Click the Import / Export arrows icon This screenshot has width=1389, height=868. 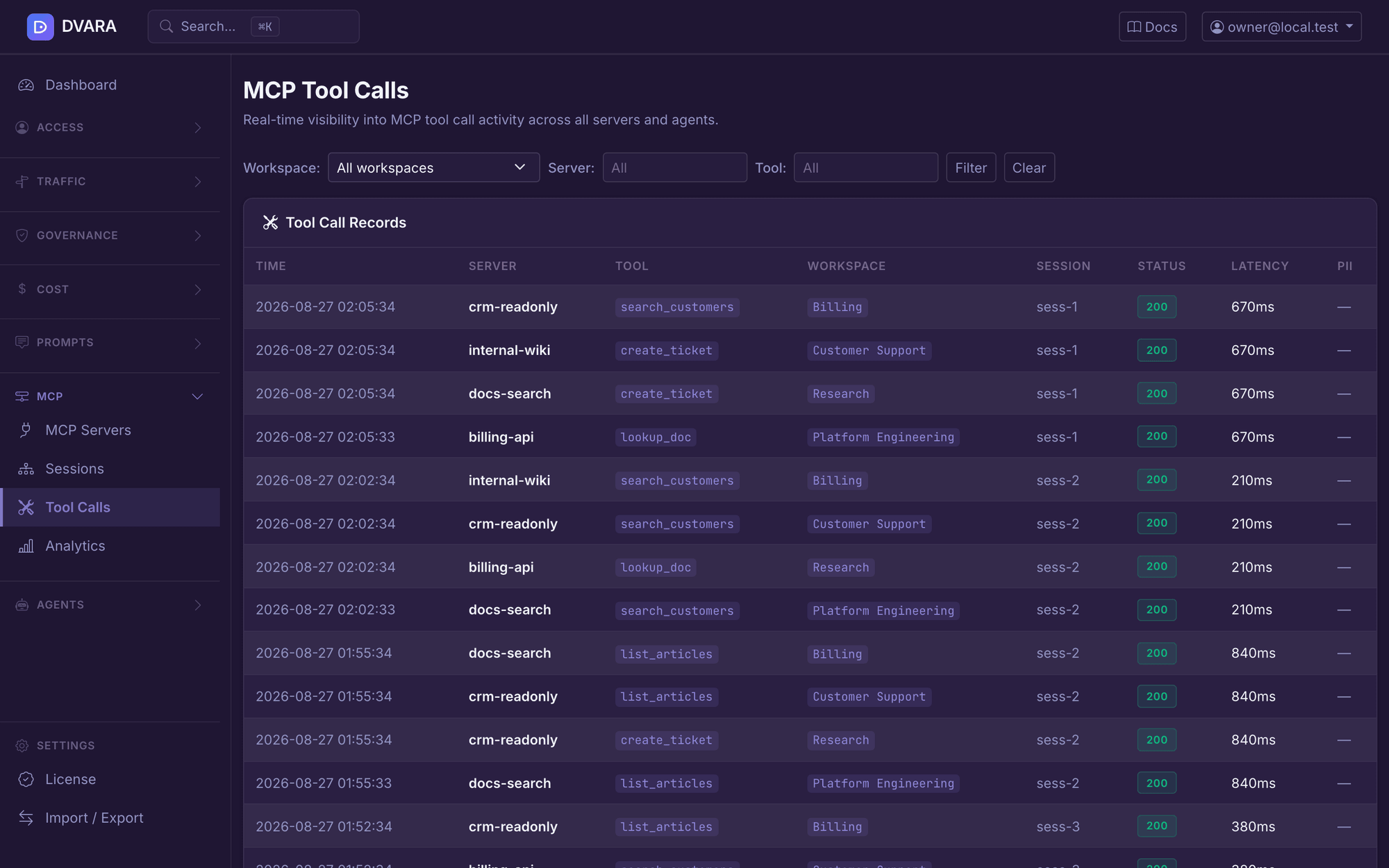(26, 818)
